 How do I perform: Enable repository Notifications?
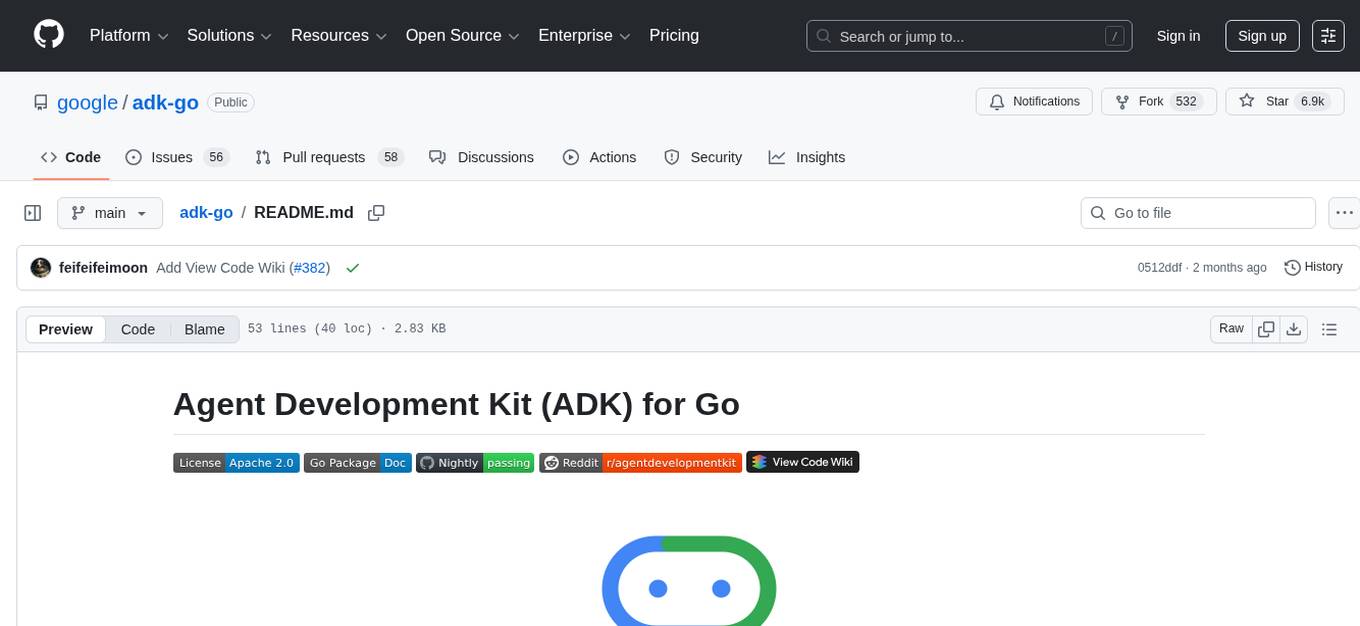1034,101
